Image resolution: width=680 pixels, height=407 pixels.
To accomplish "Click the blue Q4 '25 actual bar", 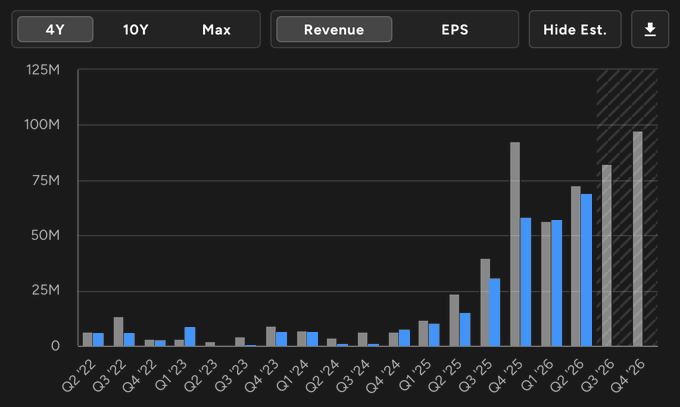I will [x=526, y=282].
